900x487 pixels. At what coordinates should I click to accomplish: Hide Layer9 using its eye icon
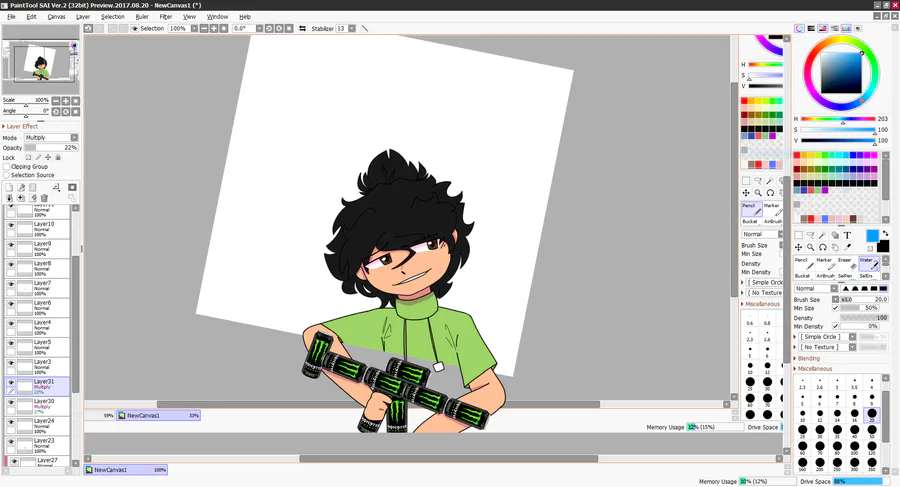tap(11, 245)
